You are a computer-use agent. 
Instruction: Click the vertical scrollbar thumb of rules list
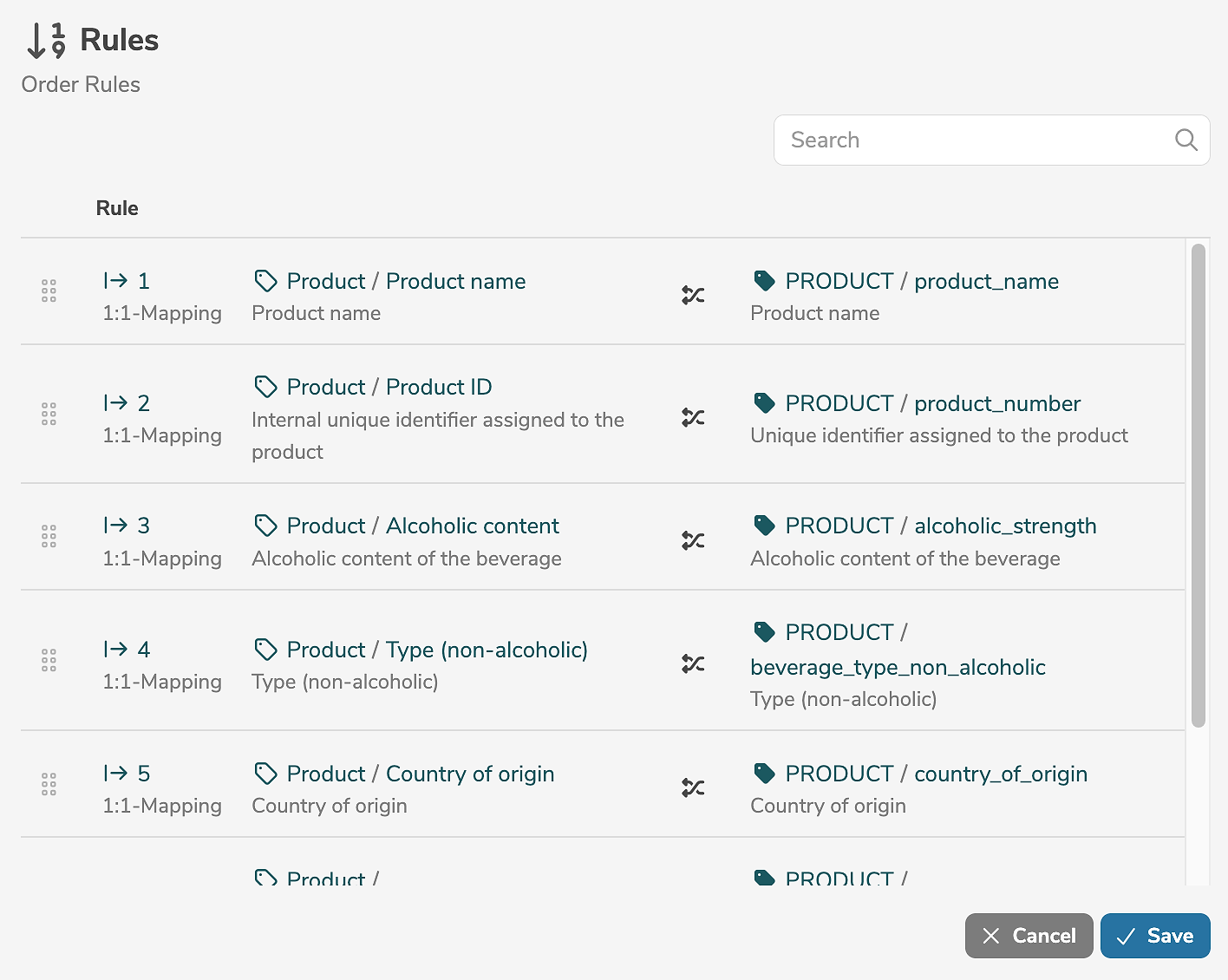pos(1198,486)
